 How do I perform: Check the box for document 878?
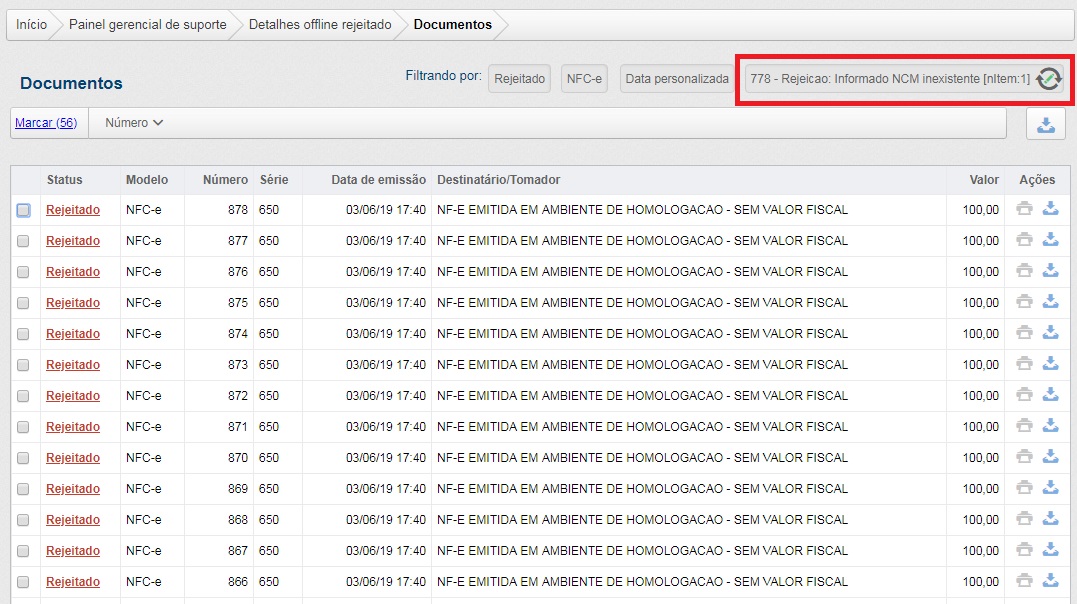point(23,210)
